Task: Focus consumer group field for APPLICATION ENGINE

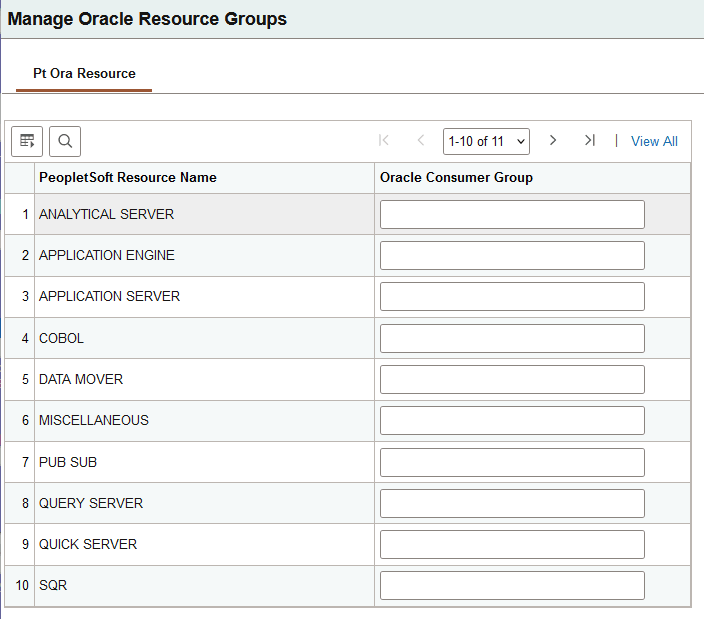Action: [x=512, y=255]
